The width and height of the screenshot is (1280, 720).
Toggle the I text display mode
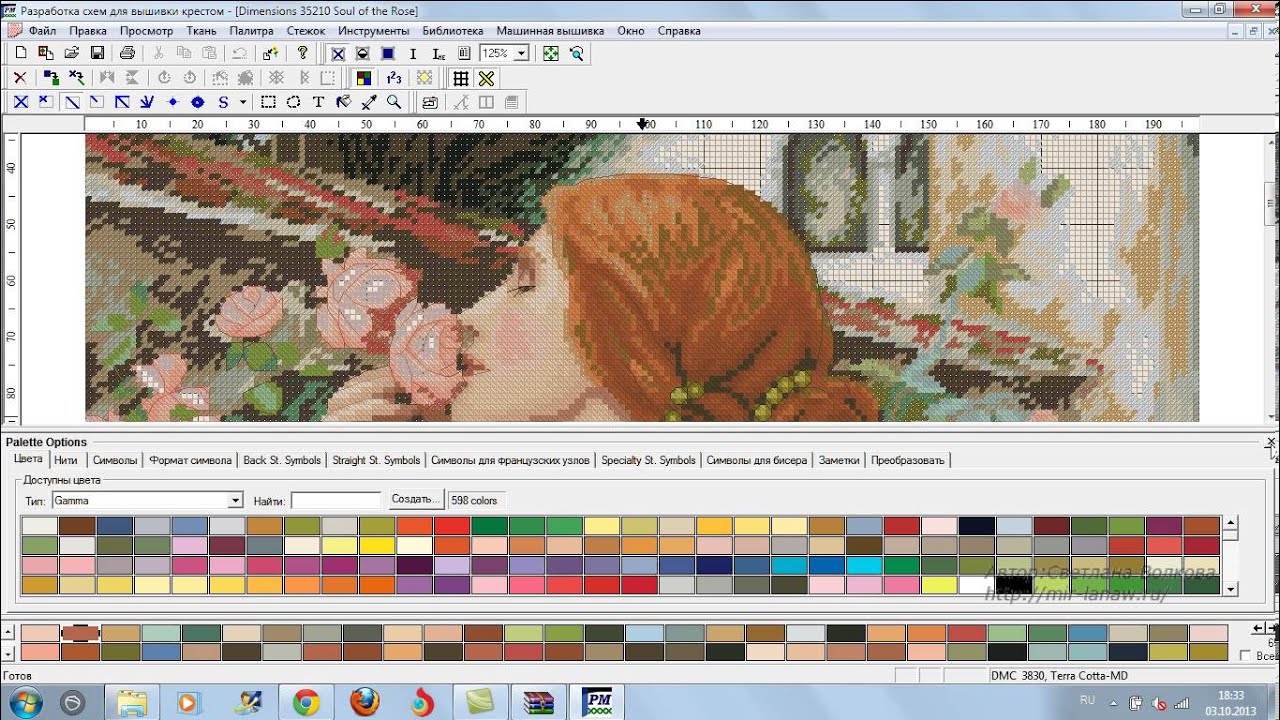[413, 53]
